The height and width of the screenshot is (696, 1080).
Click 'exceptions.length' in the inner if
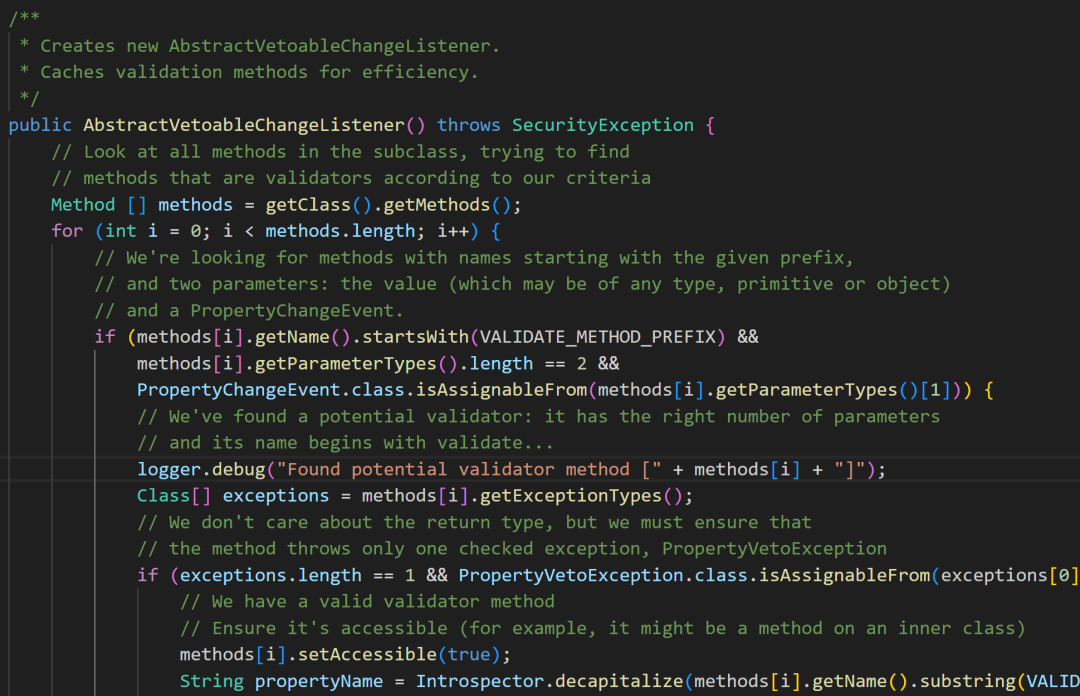point(271,575)
